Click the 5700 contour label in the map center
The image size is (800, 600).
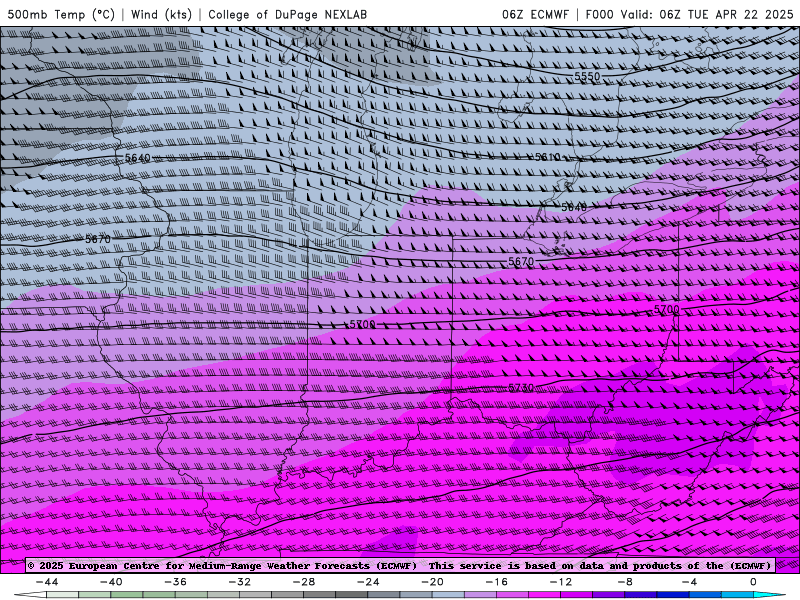coord(362,324)
